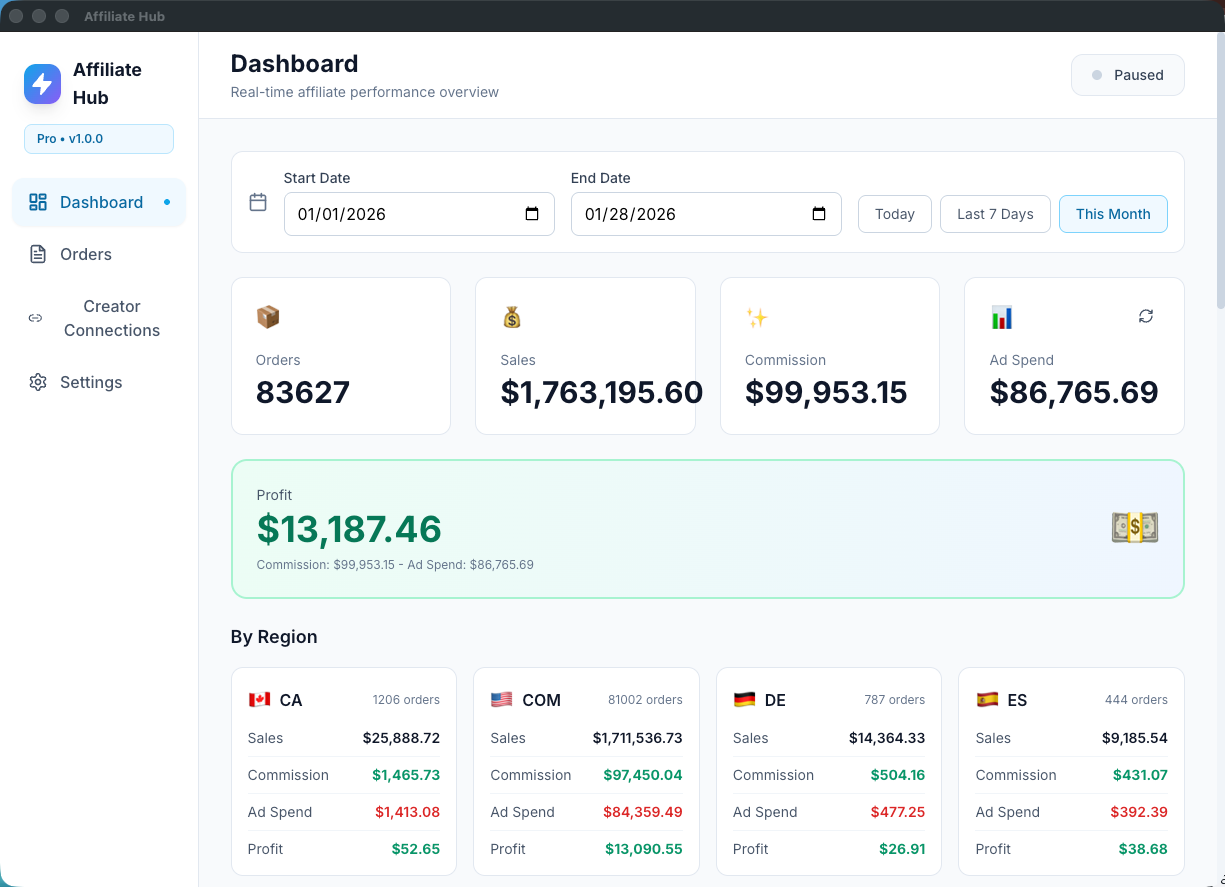1225x887 pixels.
Task: Open the End Date calendar picker
Action: coord(819,214)
